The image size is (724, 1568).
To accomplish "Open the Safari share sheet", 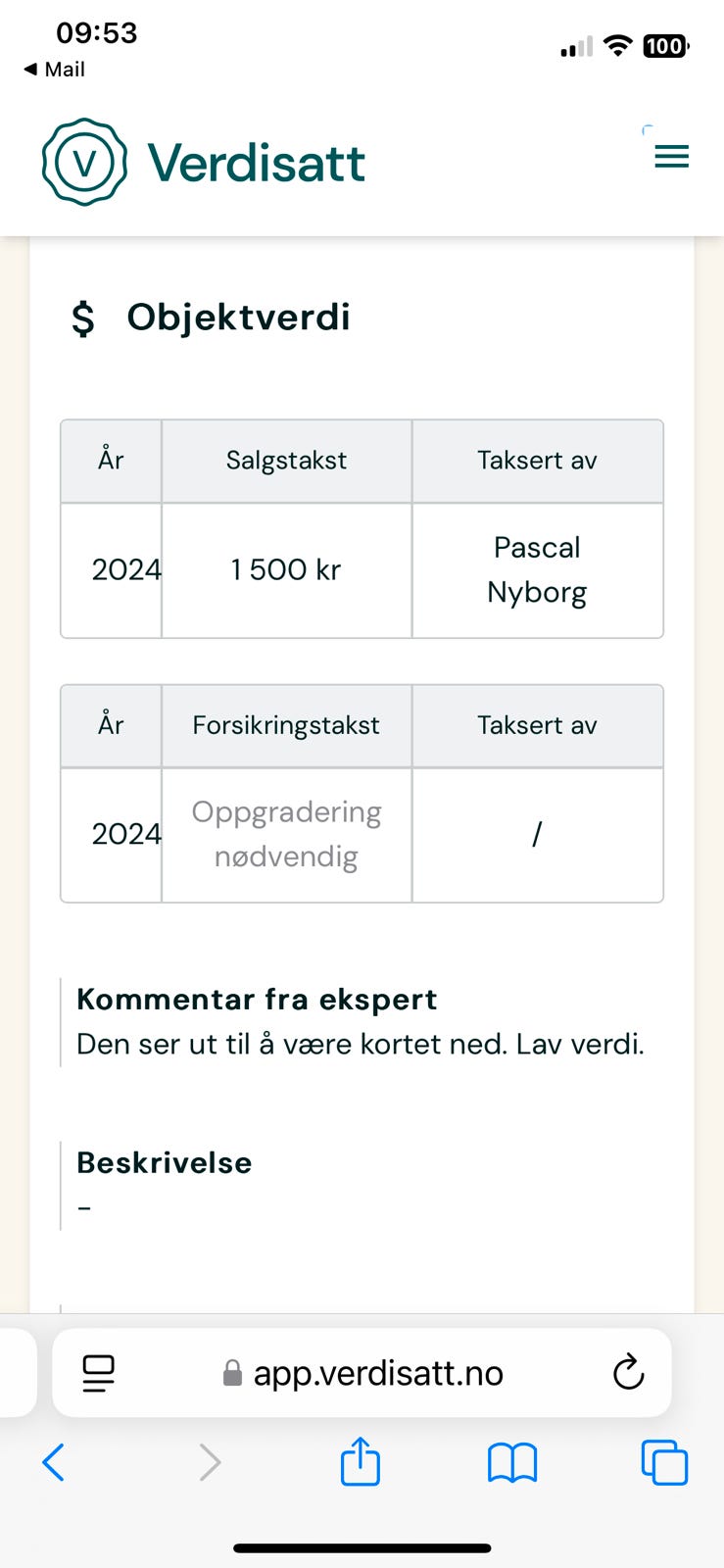I will pyautogui.click(x=361, y=1461).
